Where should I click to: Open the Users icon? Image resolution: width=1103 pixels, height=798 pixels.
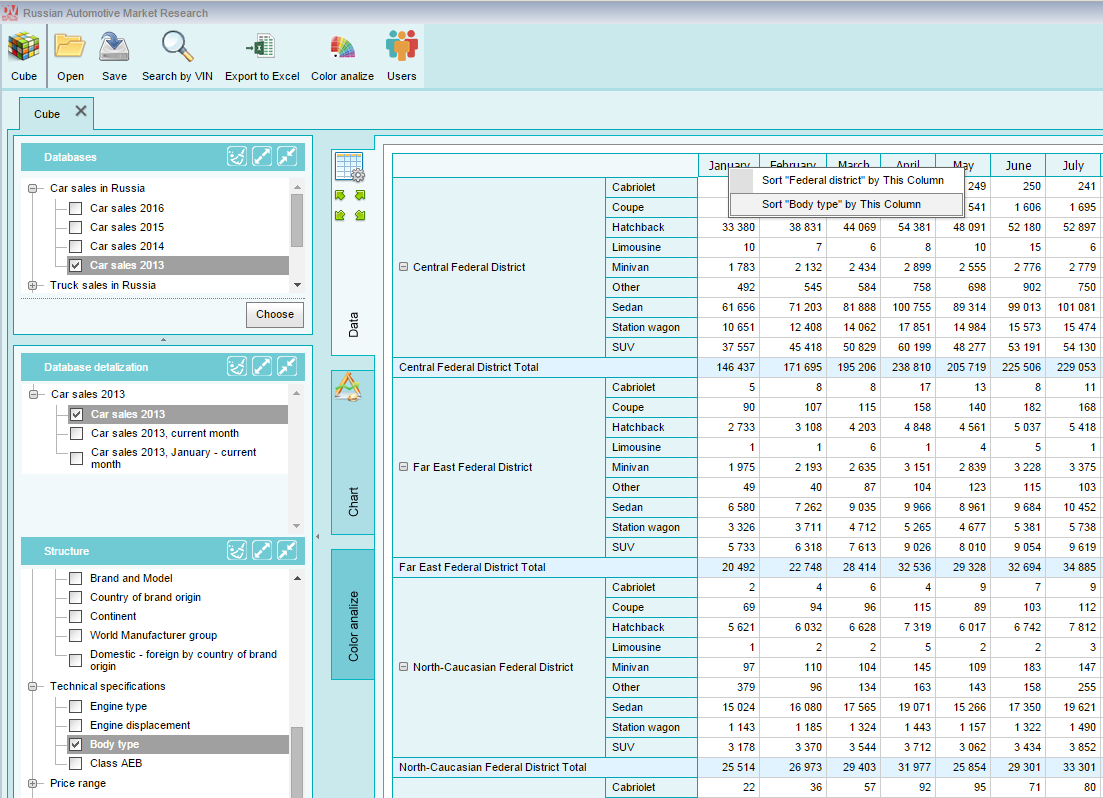coord(402,46)
